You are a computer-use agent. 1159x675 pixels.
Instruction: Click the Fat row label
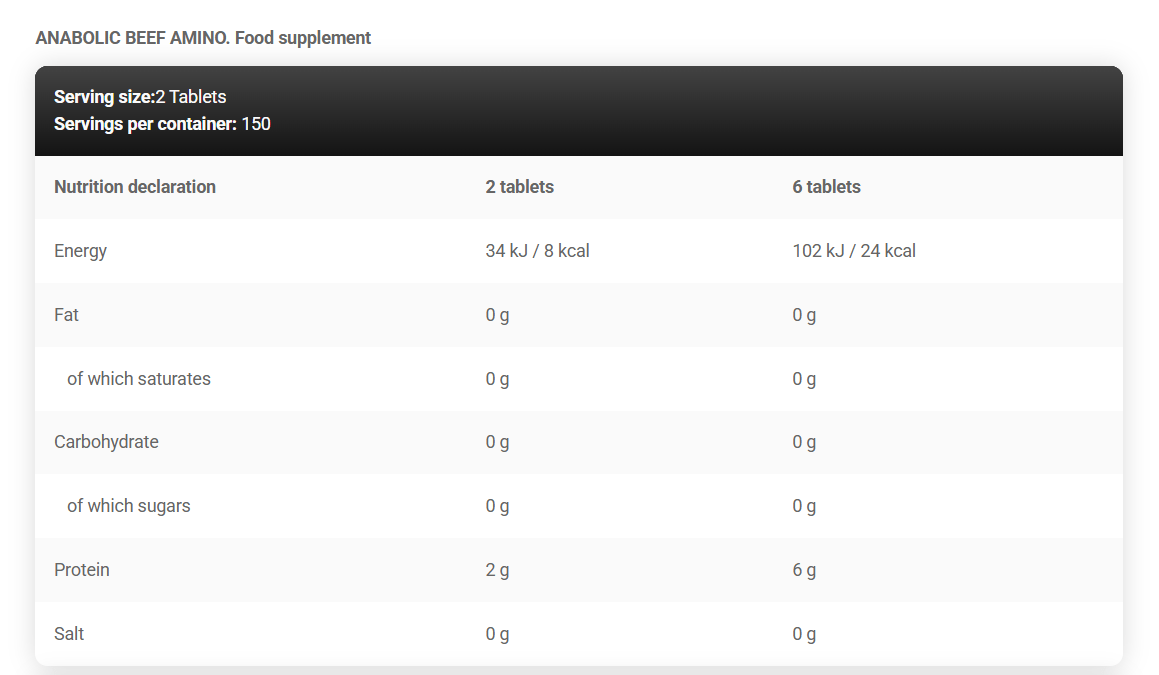coord(66,315)
